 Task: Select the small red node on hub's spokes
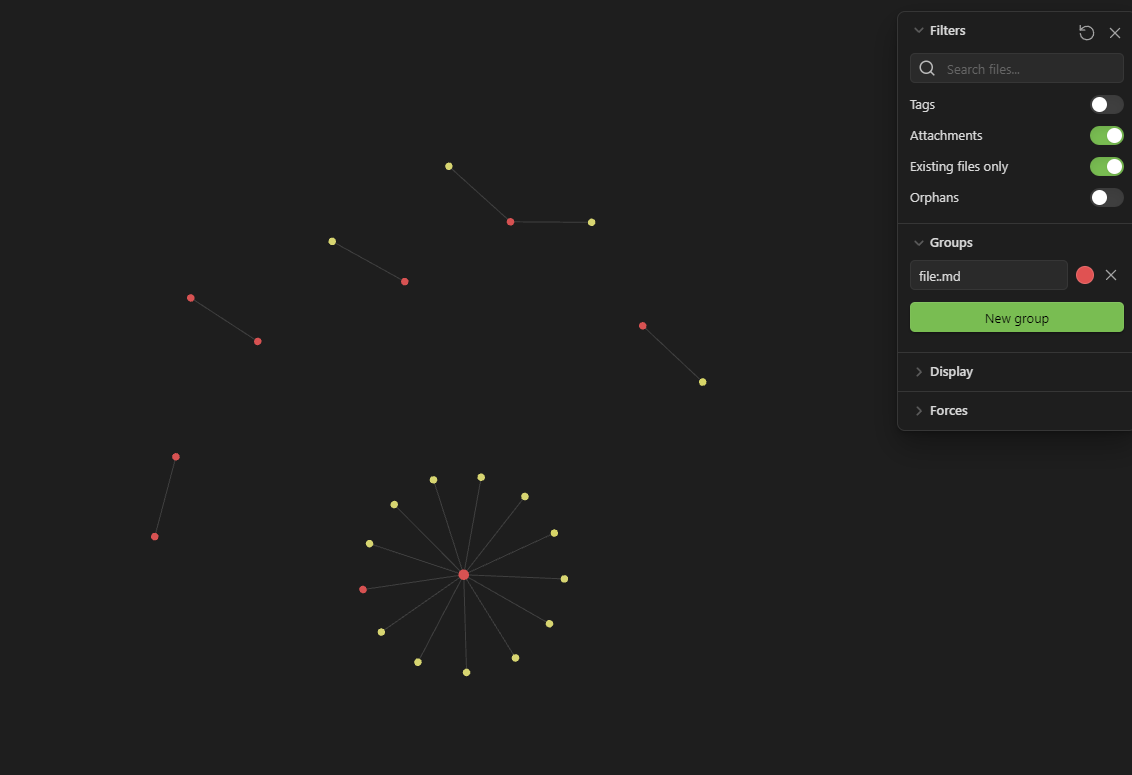click(x=363, y=590)
